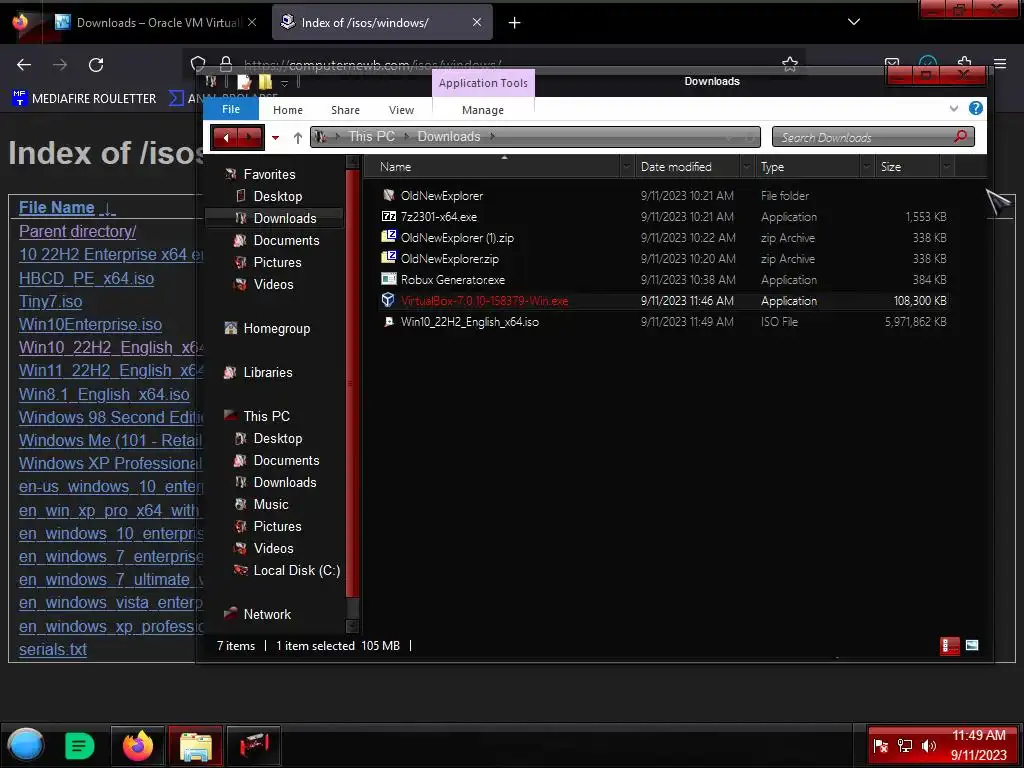Image resolution: width=1024 pixels, height=768 pixels.
Task: Switch to the Home ribbon tab
Action: (x=288, y=110)
